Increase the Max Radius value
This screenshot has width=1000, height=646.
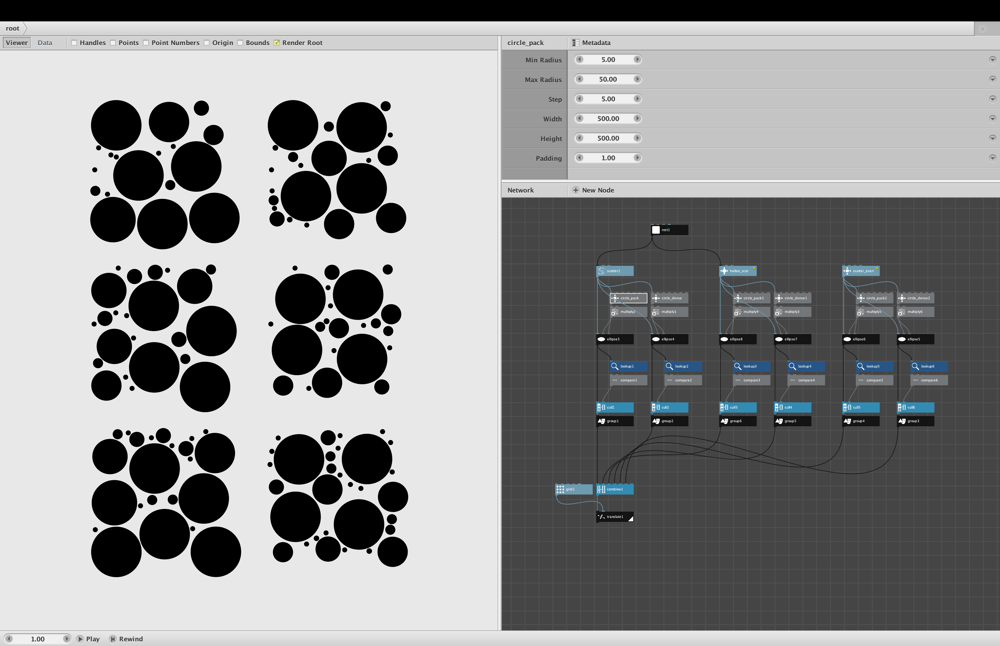coord(636,79)
